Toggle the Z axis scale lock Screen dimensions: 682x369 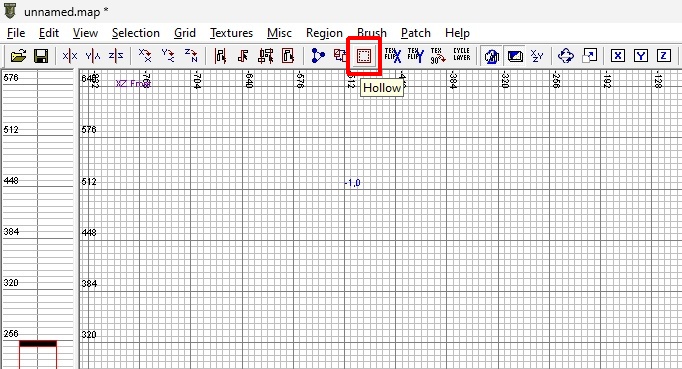(x=663, y=56)
